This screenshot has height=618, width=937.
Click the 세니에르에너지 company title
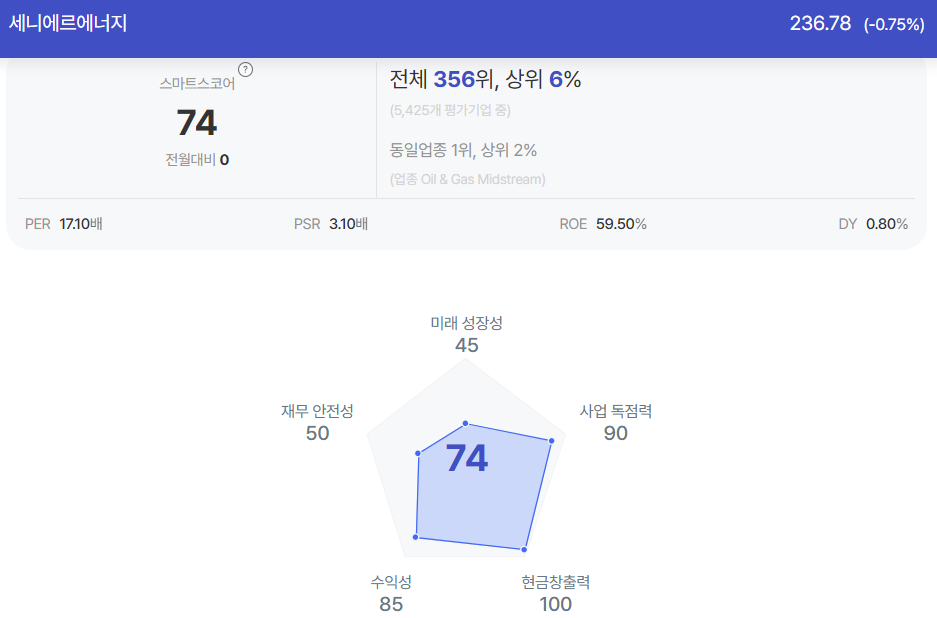68,23
